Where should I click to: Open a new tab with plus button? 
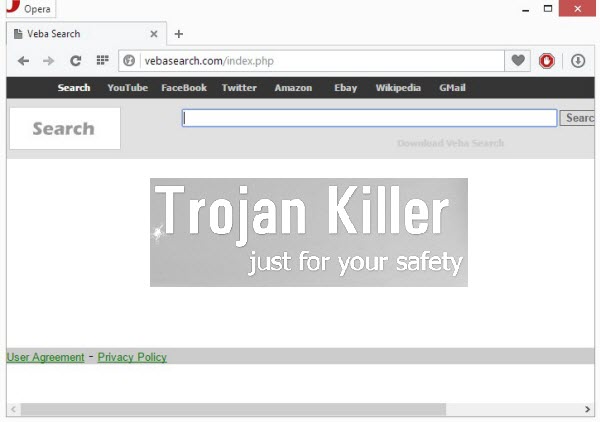pyautogui.click(x=179, y=34)
